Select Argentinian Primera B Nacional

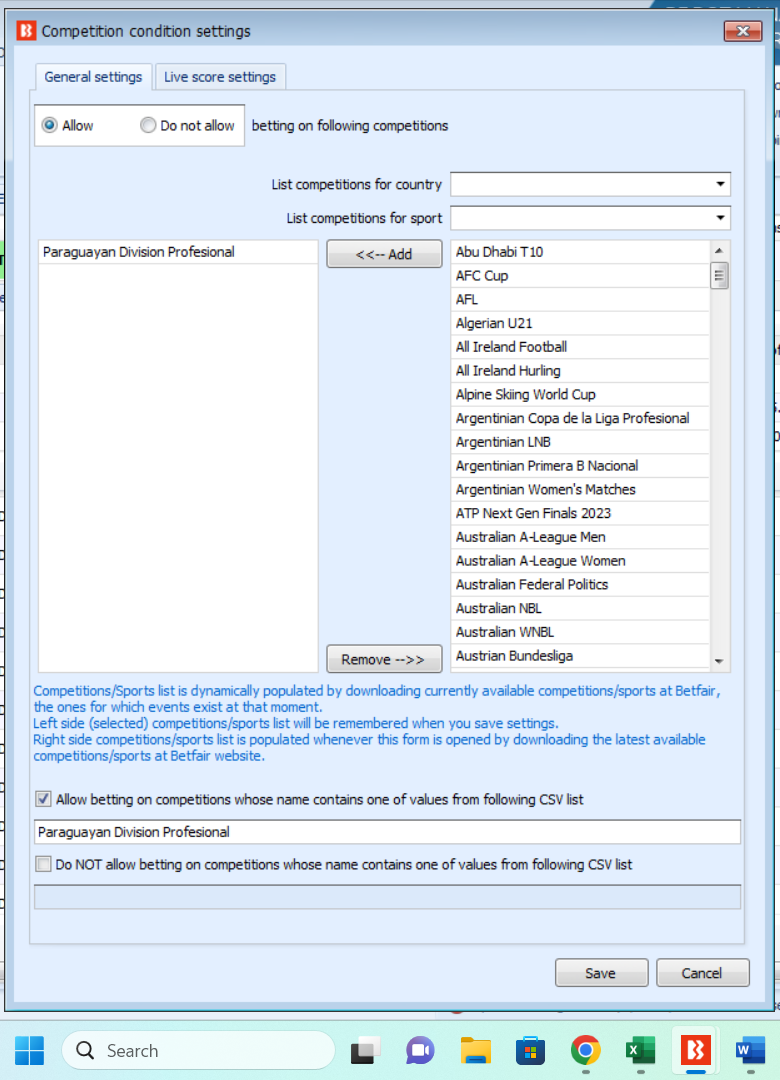[580, 466]
